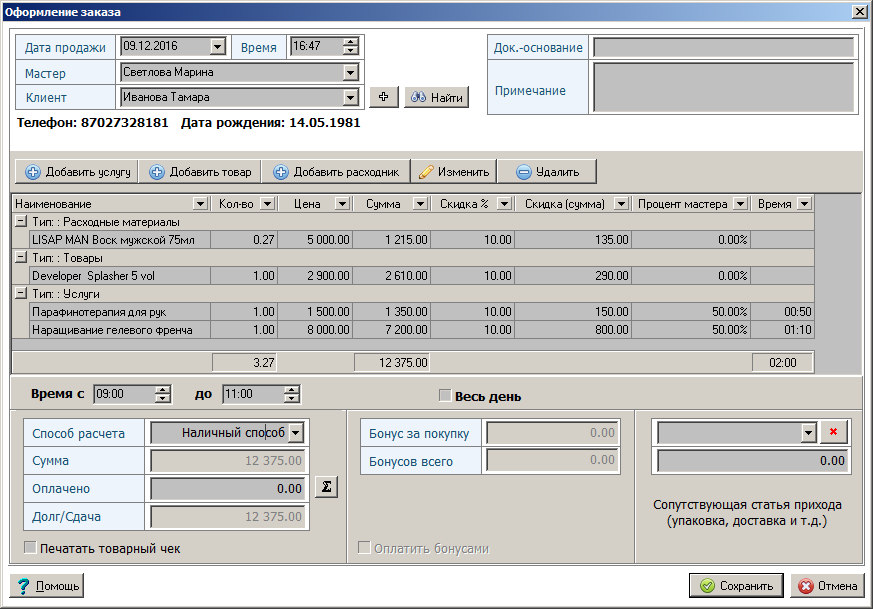Open Наименование column filter dropdown
Viewport: 873px width, 609px height.
200,204
